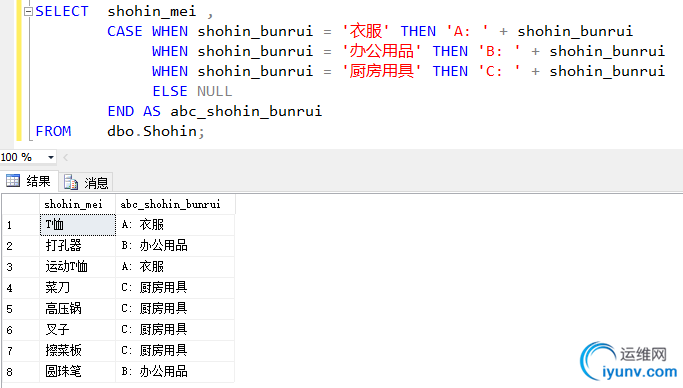Select the cell 叉子
This screenshot has width=683, height=388.
tap(78, 330)
